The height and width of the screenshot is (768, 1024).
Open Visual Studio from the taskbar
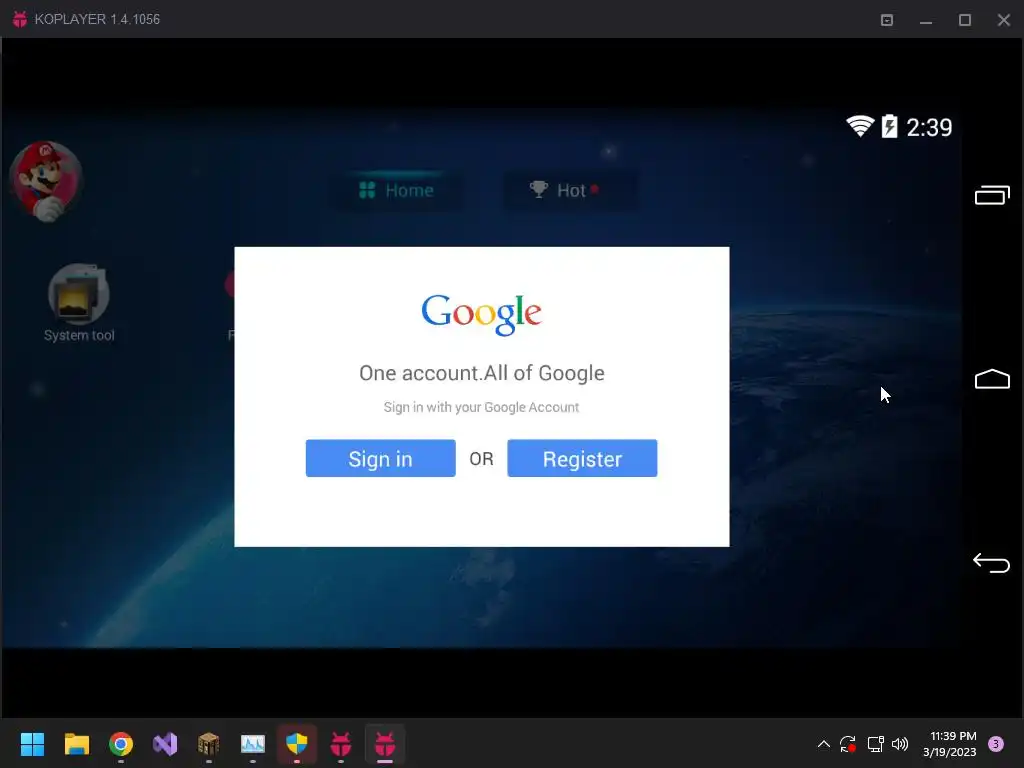[165, 744]
